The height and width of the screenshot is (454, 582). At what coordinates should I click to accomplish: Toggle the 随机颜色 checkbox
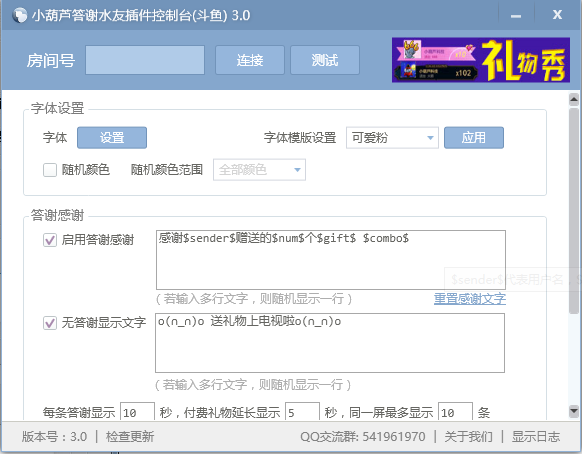coord(50,170)
